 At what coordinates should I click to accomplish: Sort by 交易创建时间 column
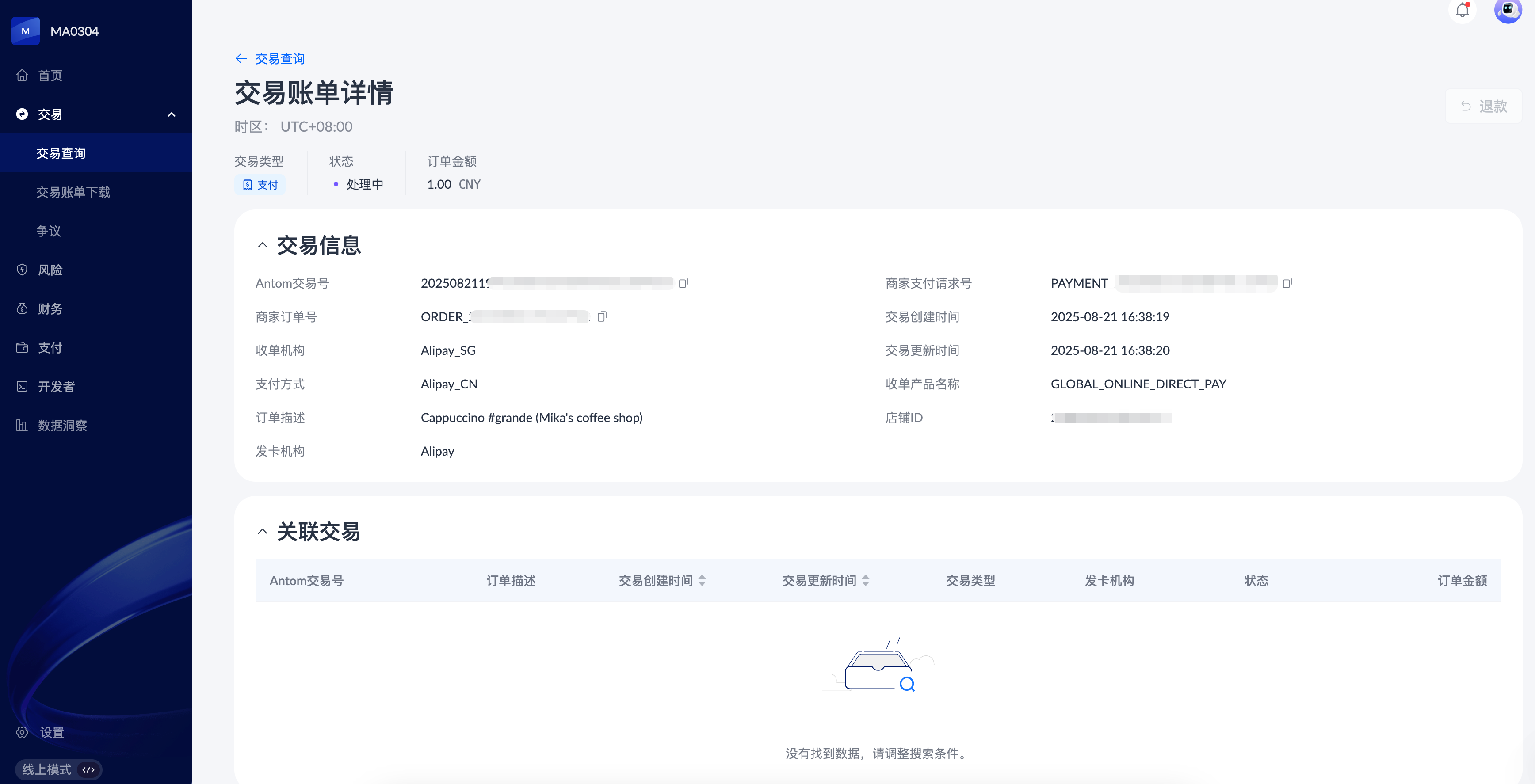[x=702, y=580]
